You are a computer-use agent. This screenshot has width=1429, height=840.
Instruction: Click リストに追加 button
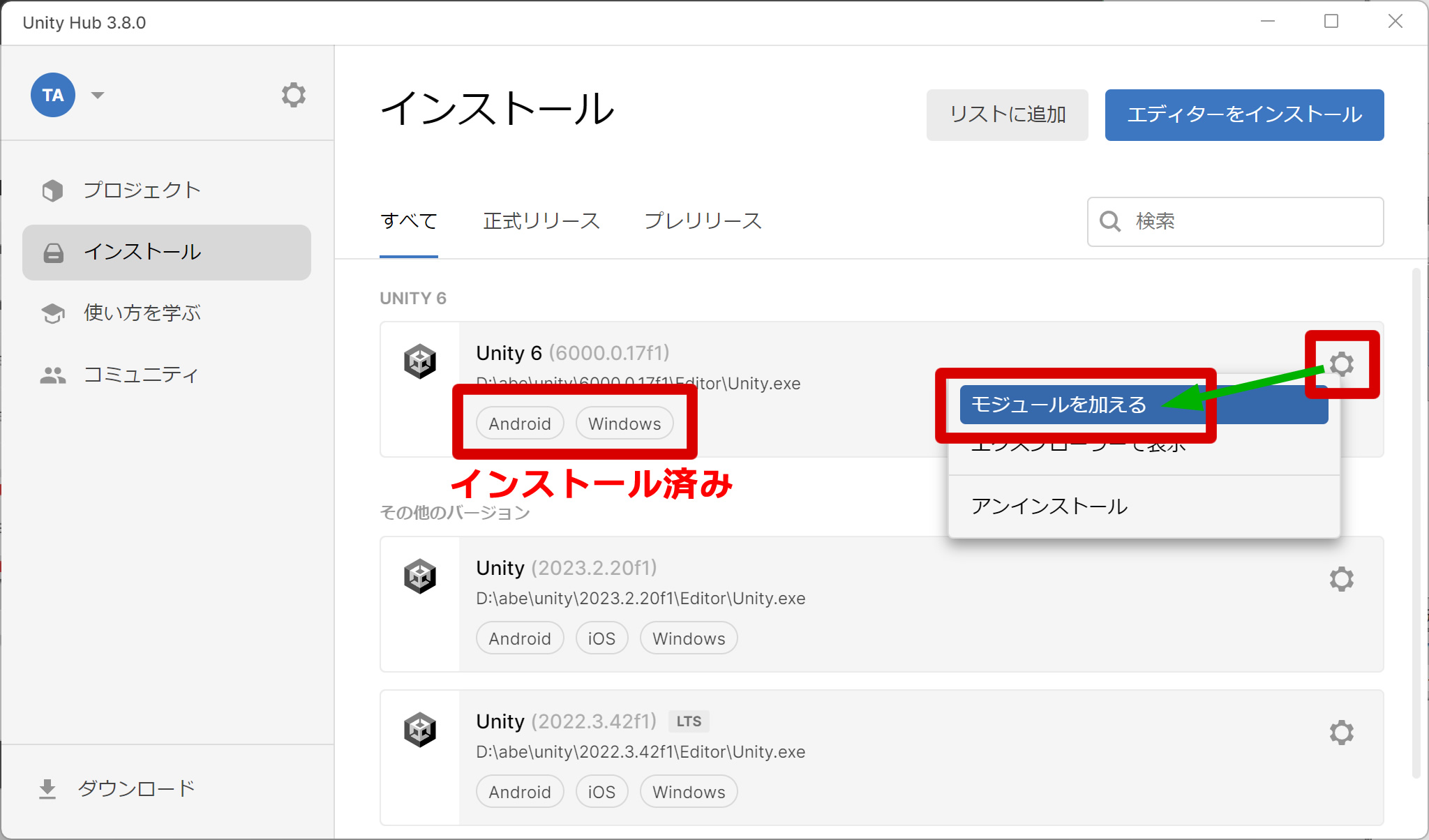(x=1007, y=114)
